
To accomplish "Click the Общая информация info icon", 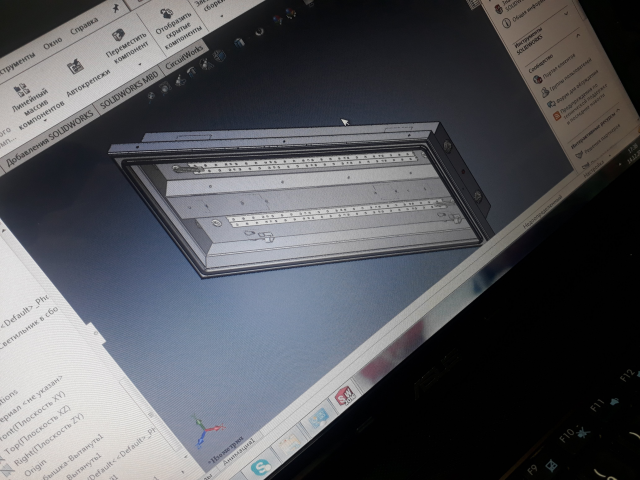I will click(x=507, y=22).
